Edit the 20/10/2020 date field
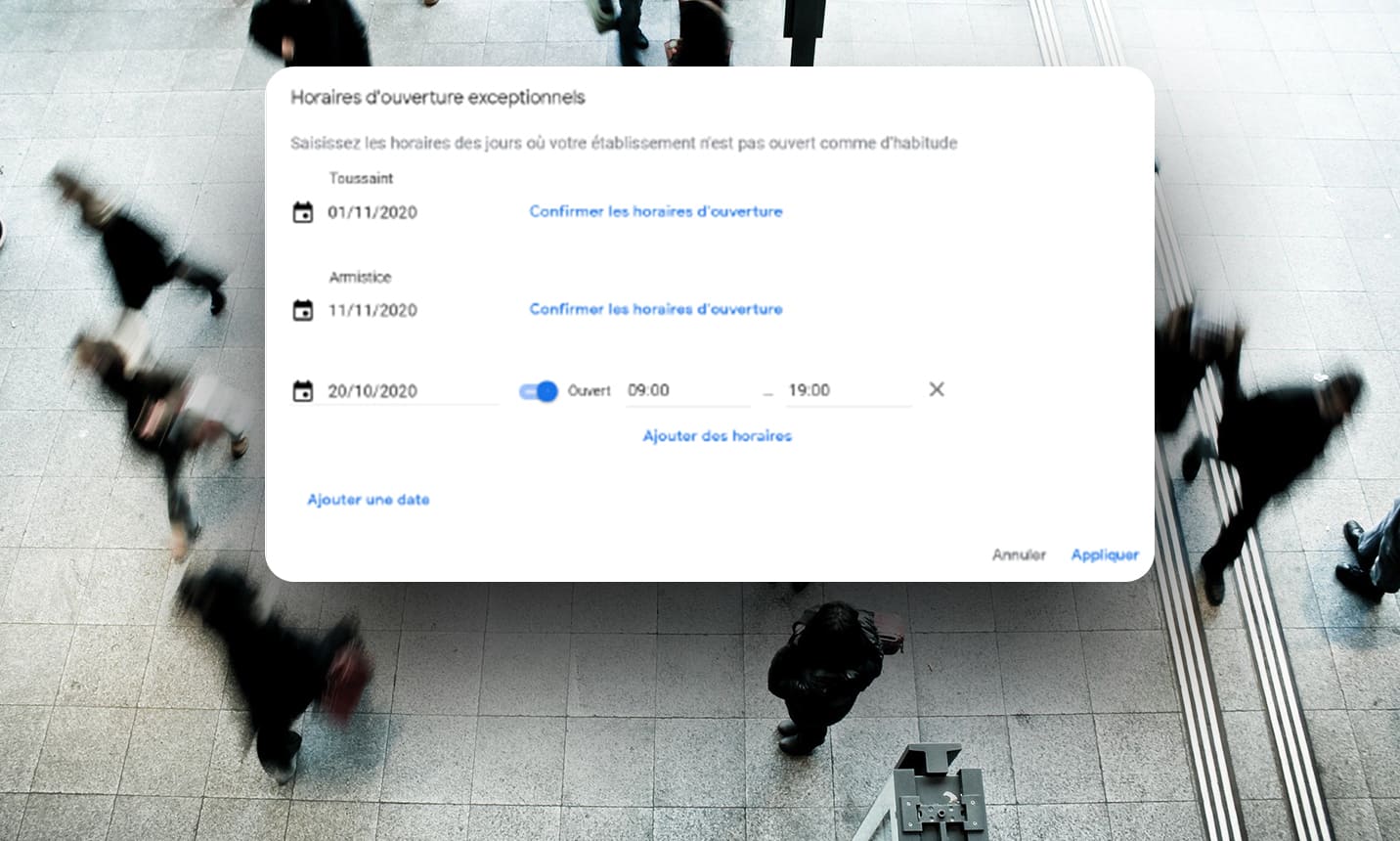This screenshot has height=841, width=1400. (412, 391)
